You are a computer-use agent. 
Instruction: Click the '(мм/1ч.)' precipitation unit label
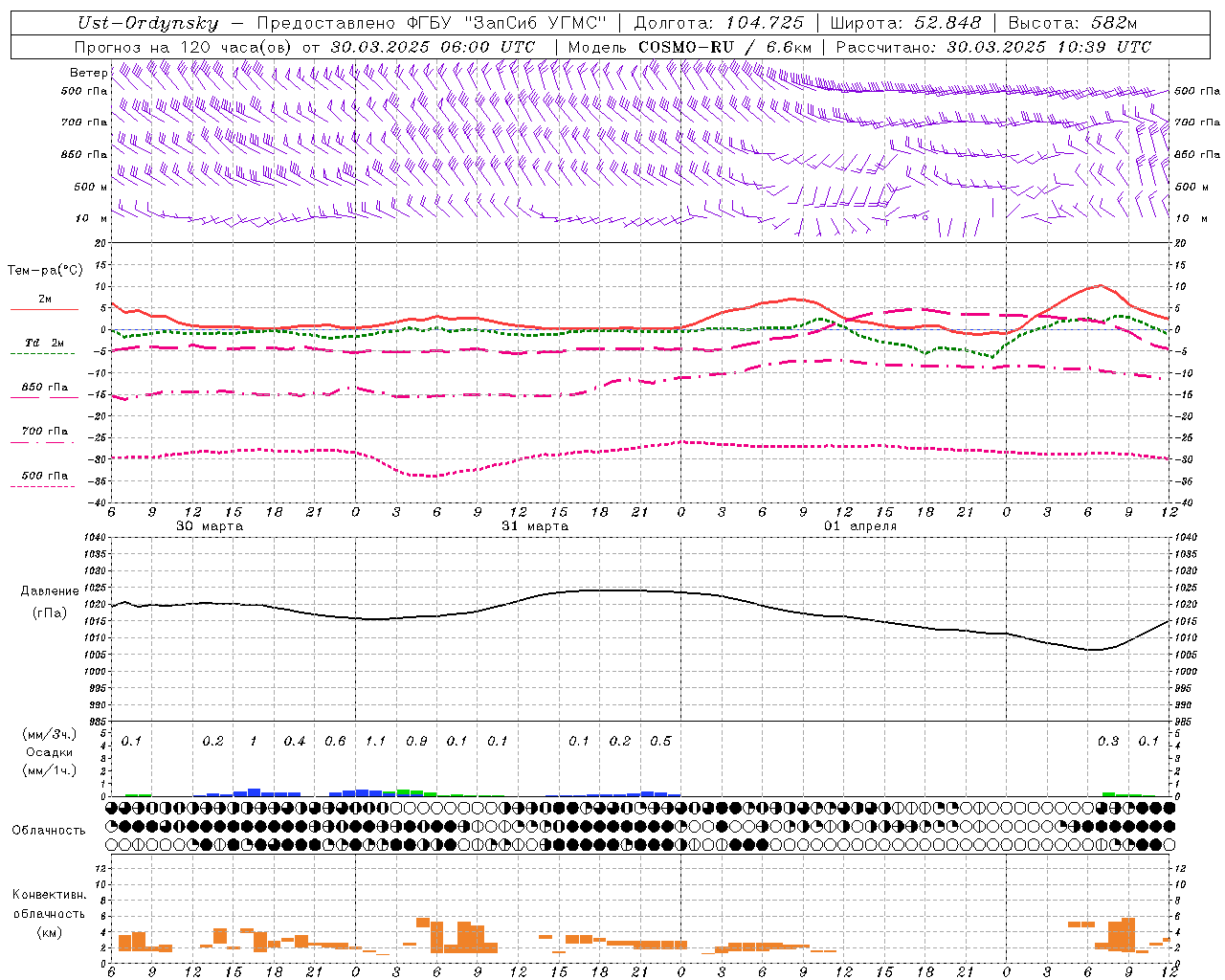pyautogui.click(x=50, y=769)
